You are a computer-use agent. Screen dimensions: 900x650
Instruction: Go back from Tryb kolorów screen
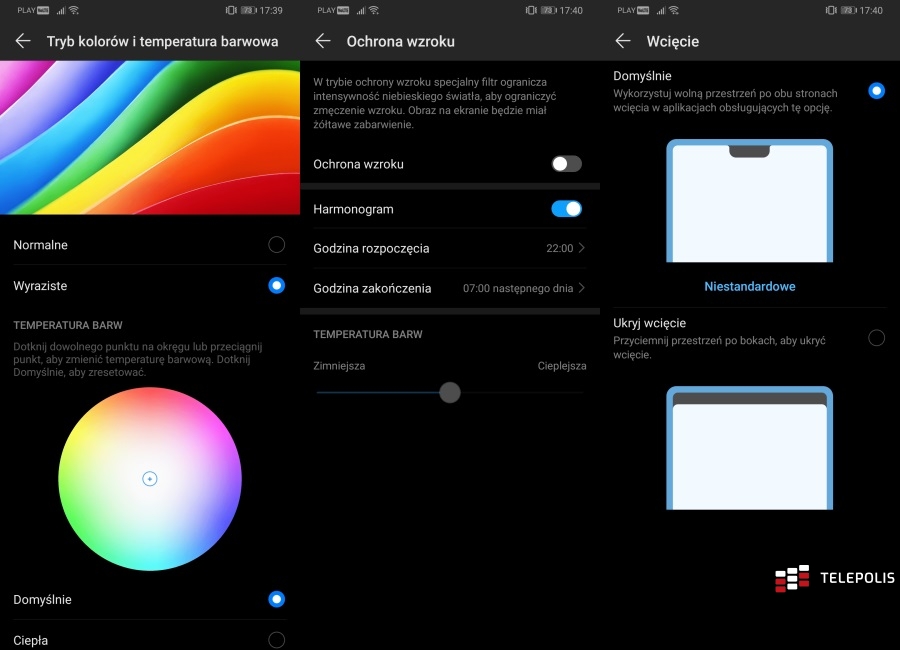tap(23, 42)
